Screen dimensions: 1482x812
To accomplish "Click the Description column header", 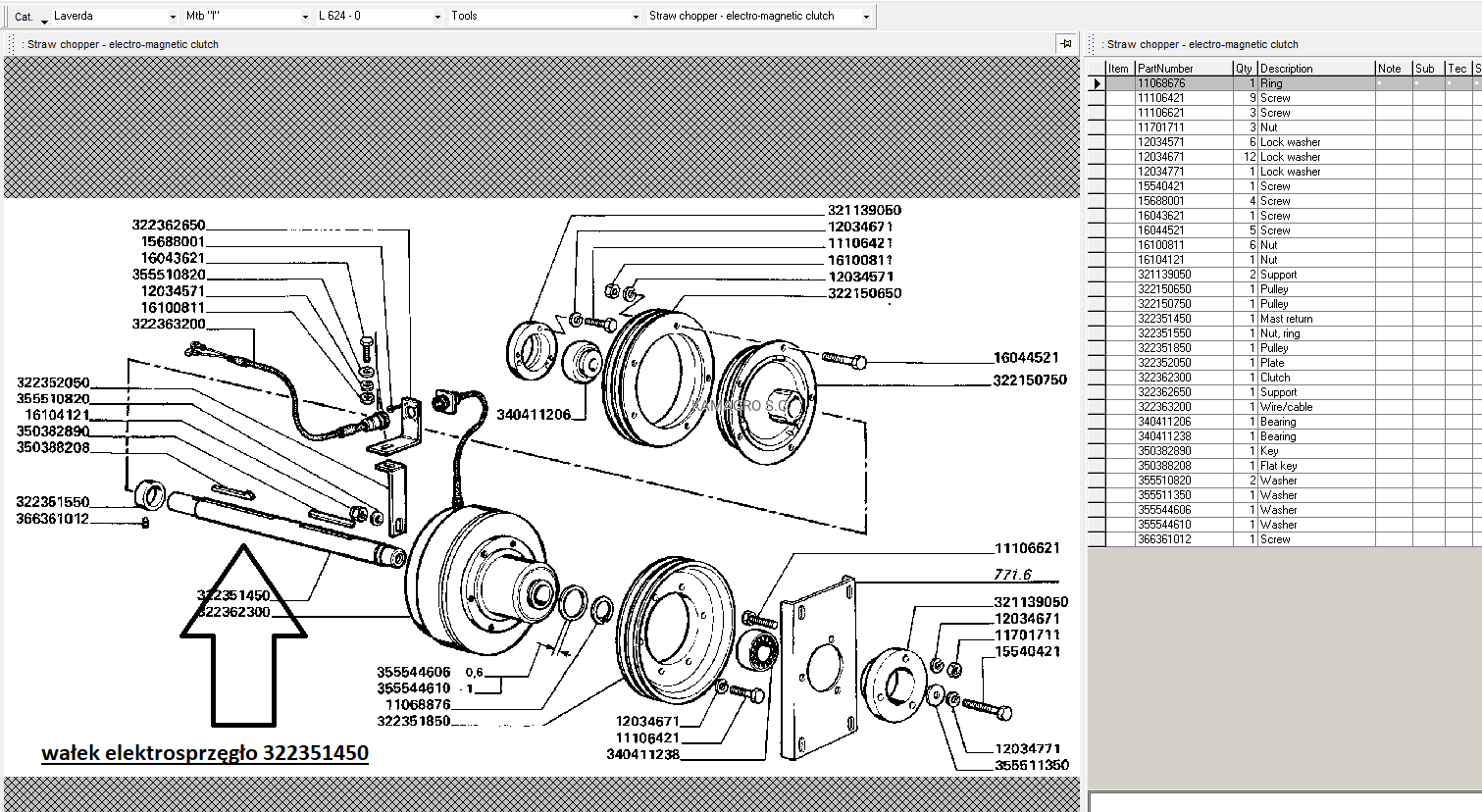I will (1316, 69).
